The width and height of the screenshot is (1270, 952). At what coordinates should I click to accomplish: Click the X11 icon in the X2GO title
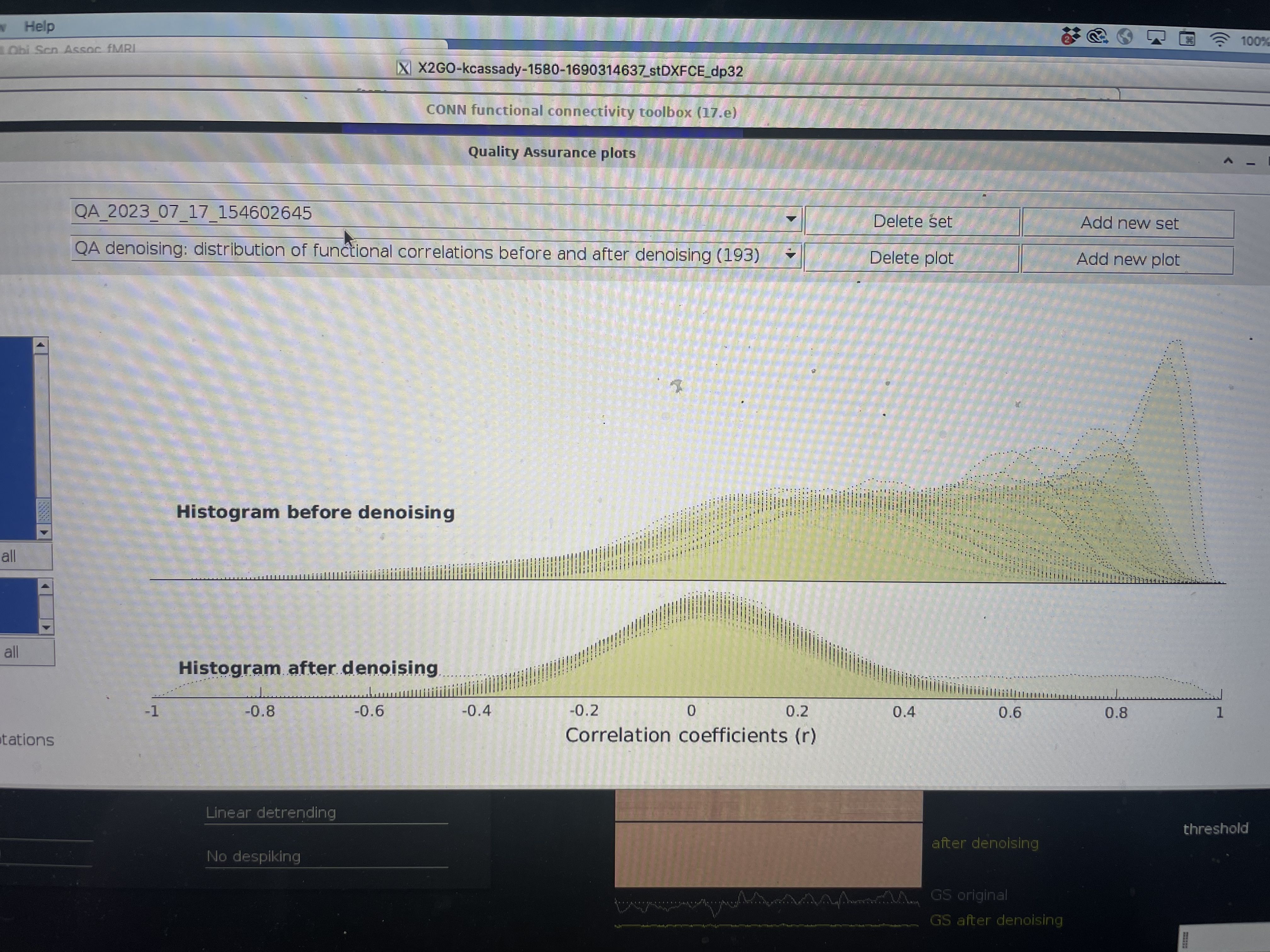[x=403, y=69]
